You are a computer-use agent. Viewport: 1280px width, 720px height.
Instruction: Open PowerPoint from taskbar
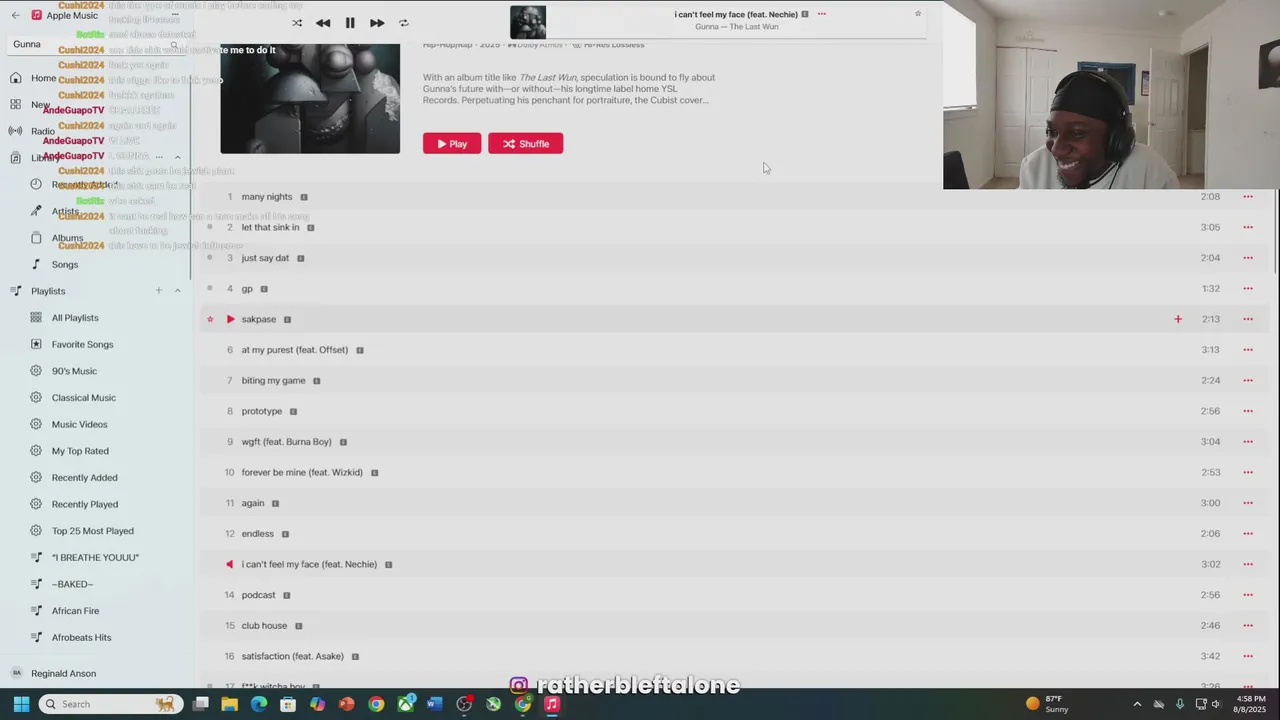pos(347,704)
